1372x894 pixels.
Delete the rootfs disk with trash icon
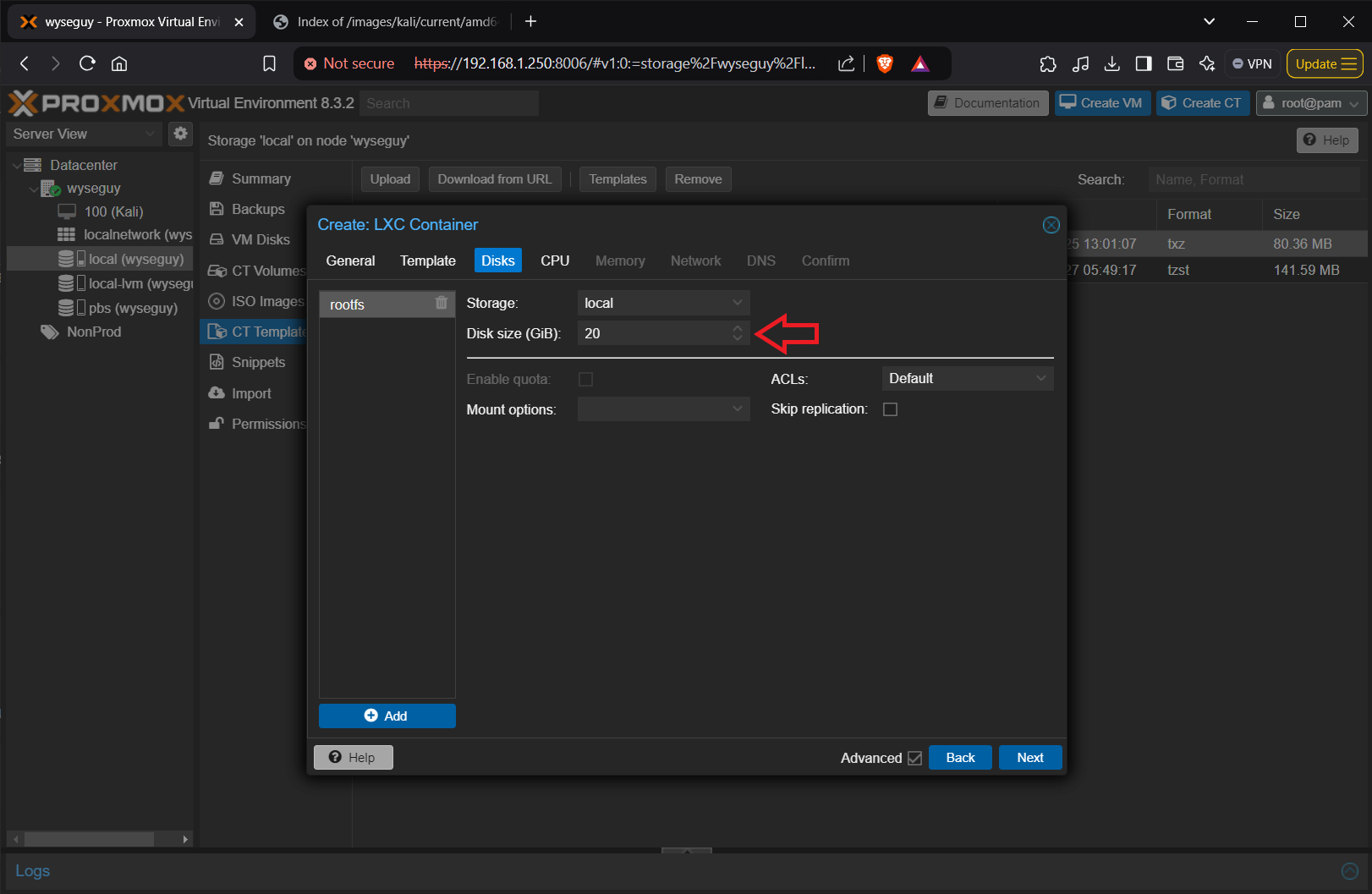pos(441,303)
